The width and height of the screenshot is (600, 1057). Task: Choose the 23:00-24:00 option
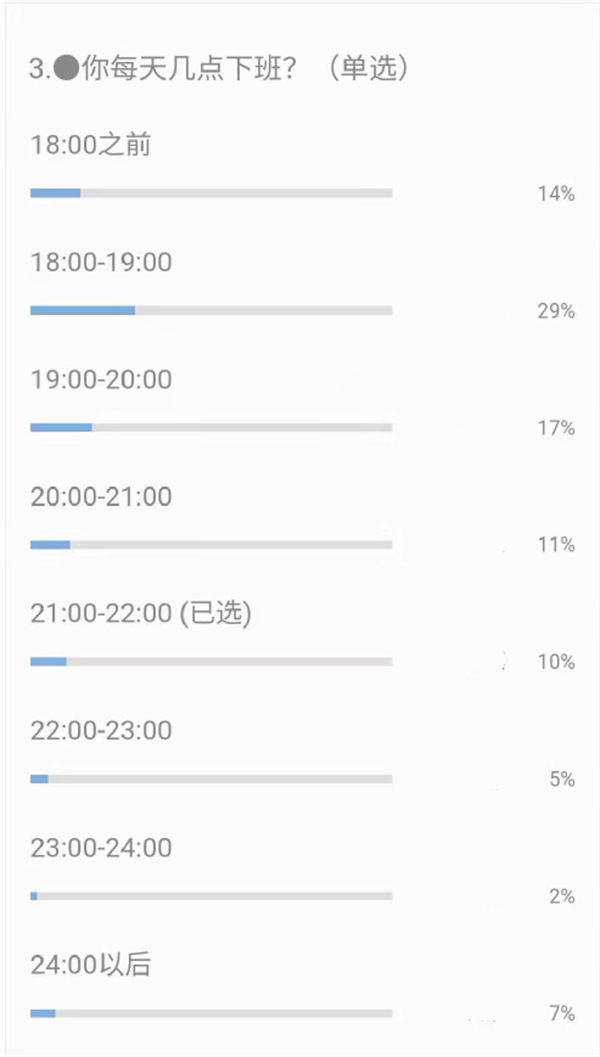[101, 848]
